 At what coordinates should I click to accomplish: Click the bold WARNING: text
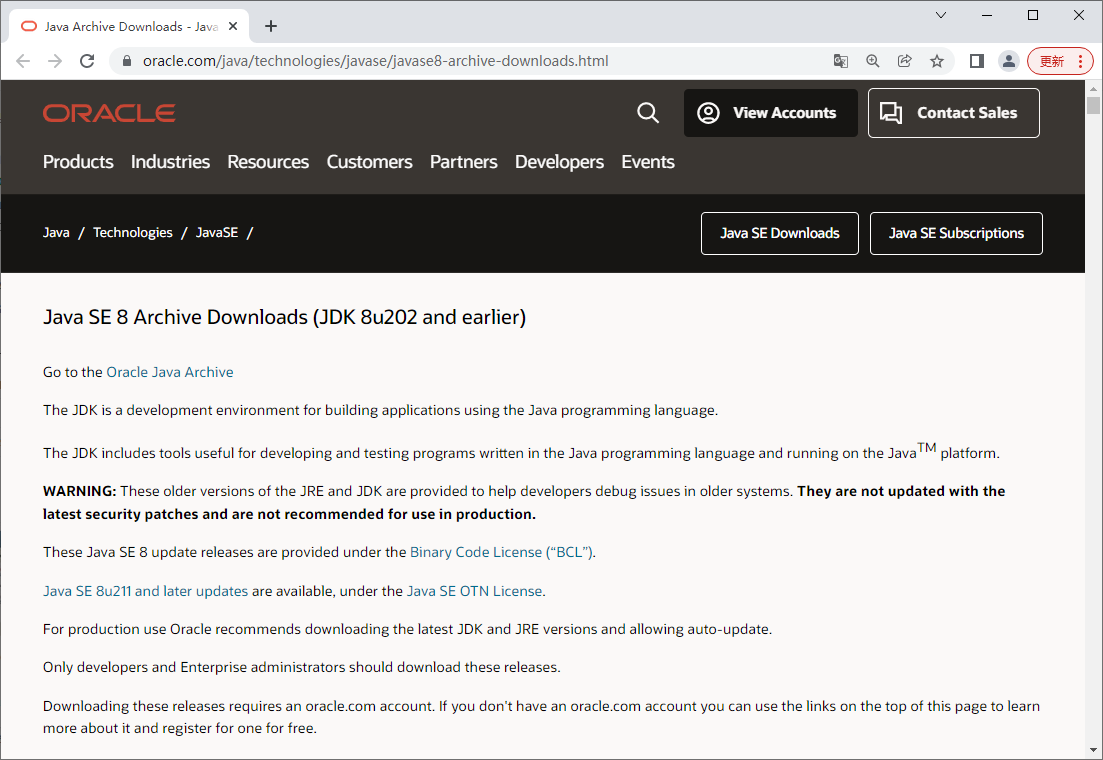[x=79, y=491]
